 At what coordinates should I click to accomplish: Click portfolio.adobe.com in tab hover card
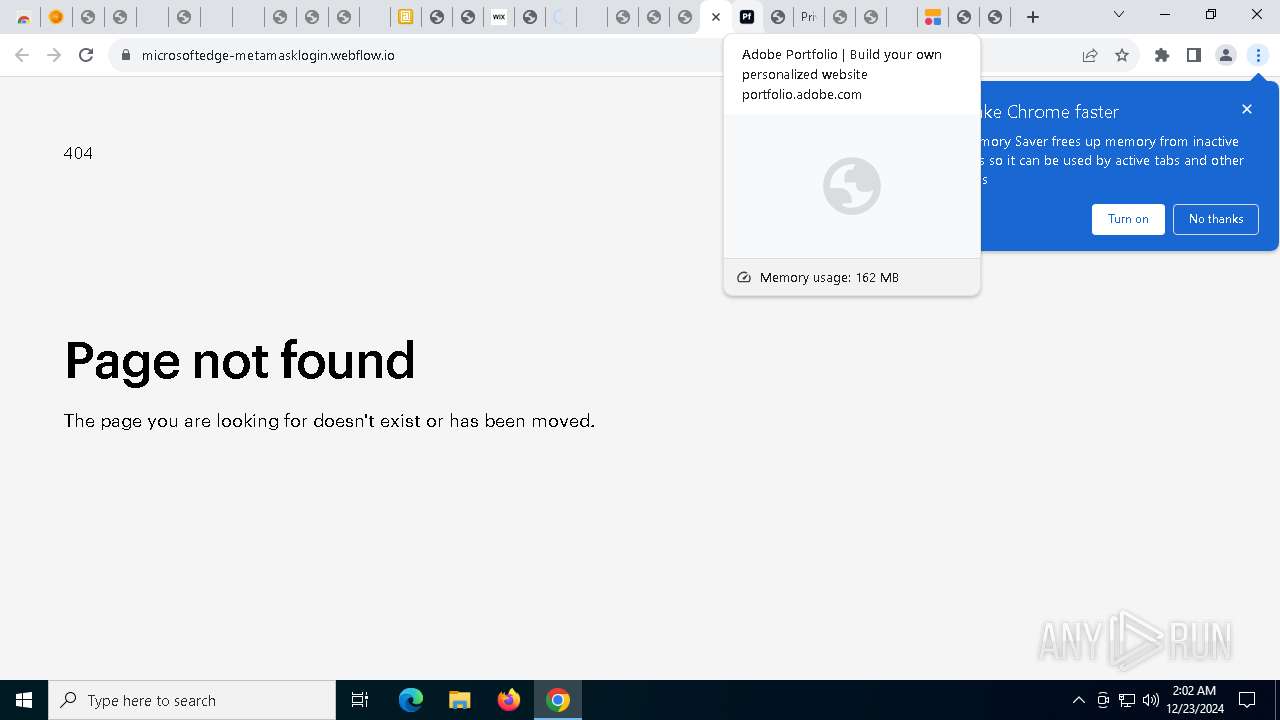802,94
